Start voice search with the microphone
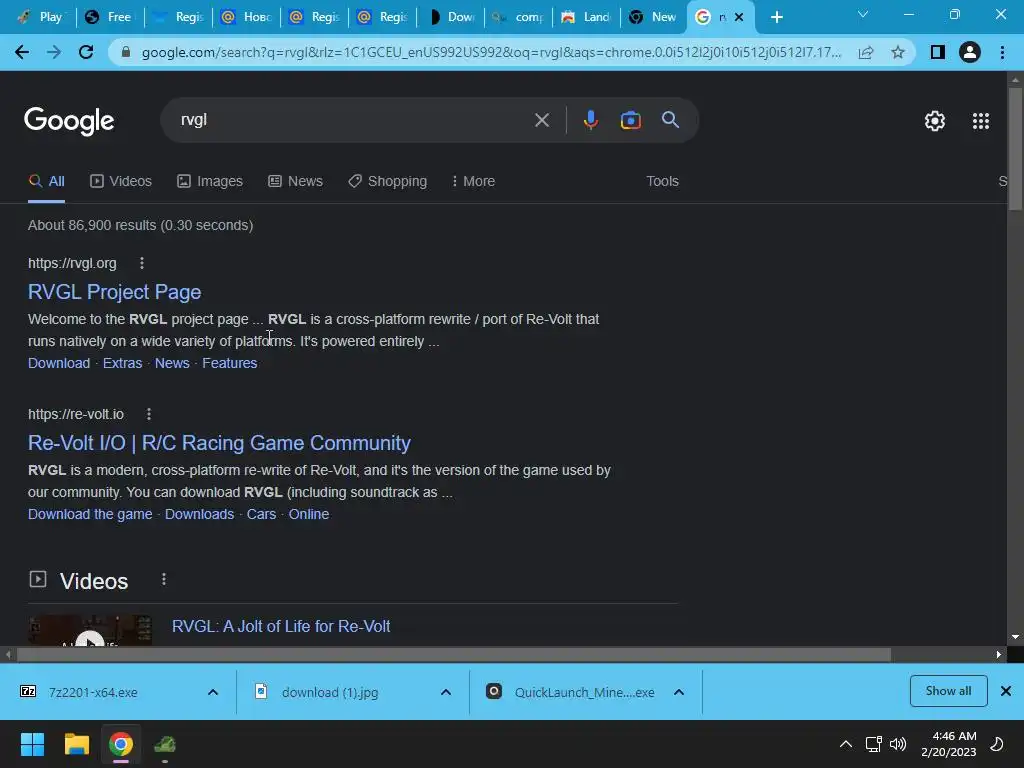The width and height of the screenshot is (1024, 768). 590,120
